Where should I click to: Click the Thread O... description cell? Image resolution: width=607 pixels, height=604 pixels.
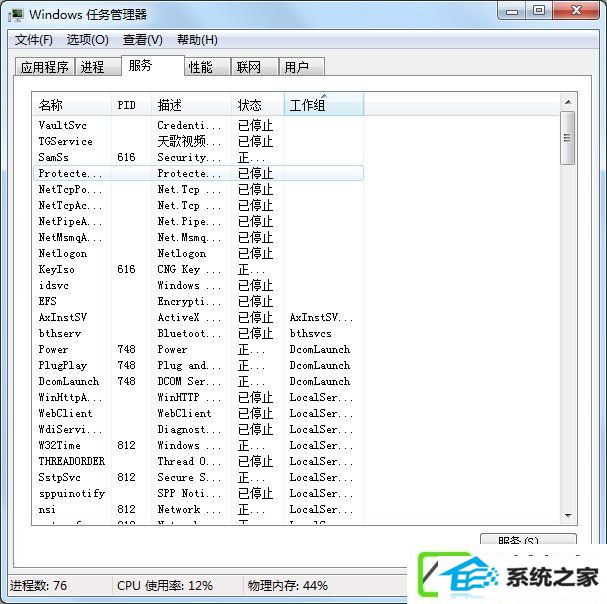click(189, 461)
